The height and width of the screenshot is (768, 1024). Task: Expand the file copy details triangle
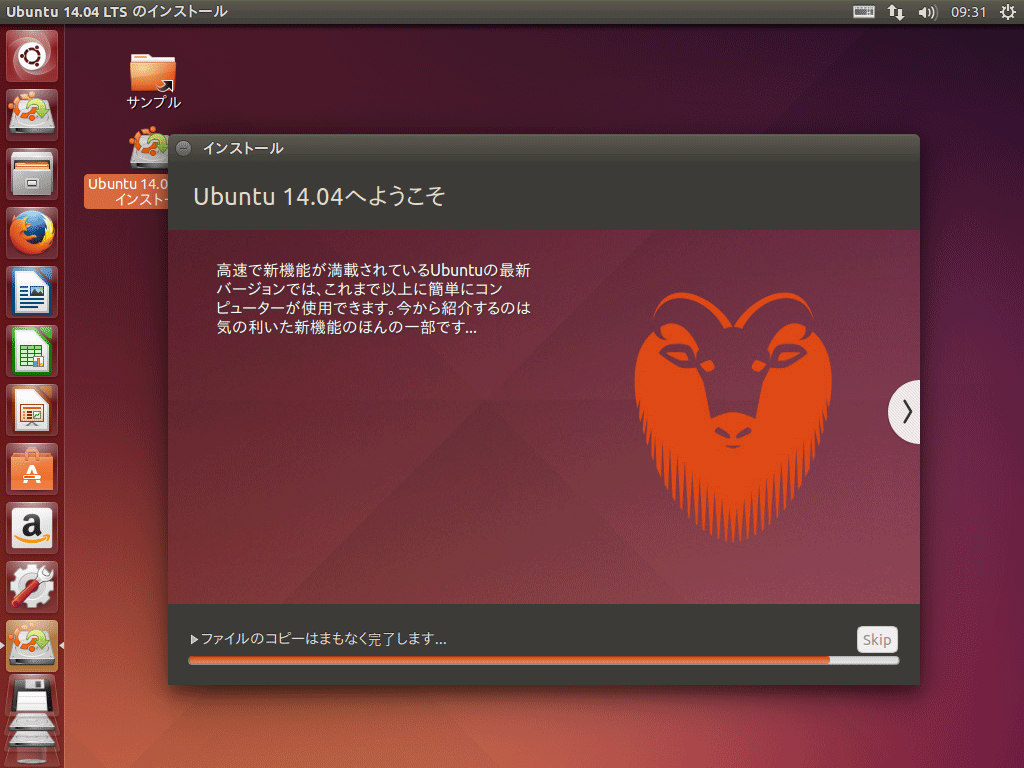[x=194, y=639]
